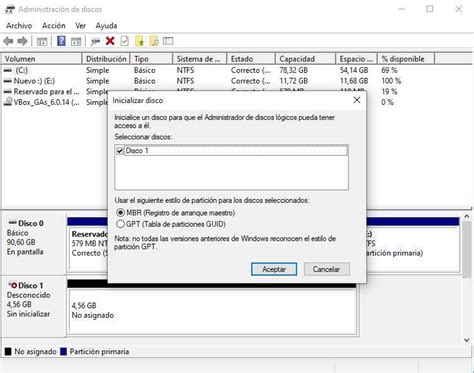Click the drive icon next to Nuevo :) (E:)

coord(8,81)
